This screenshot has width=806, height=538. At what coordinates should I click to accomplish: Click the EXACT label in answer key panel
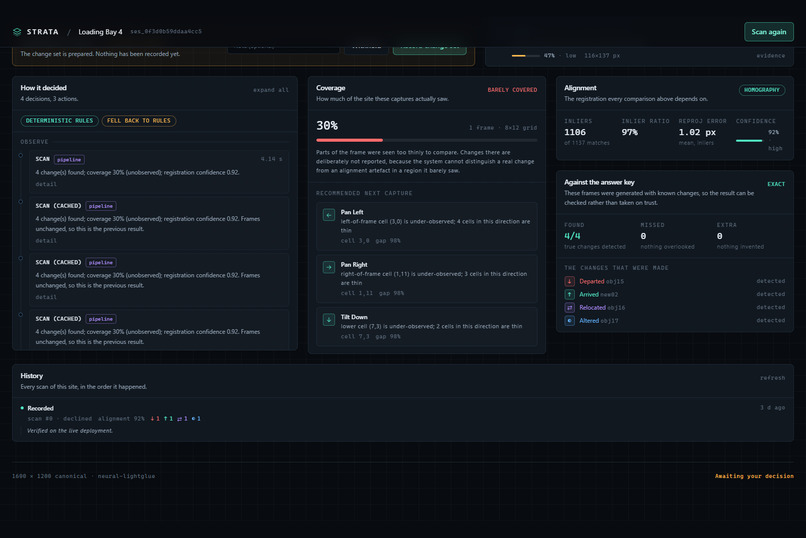pos(776,184)
